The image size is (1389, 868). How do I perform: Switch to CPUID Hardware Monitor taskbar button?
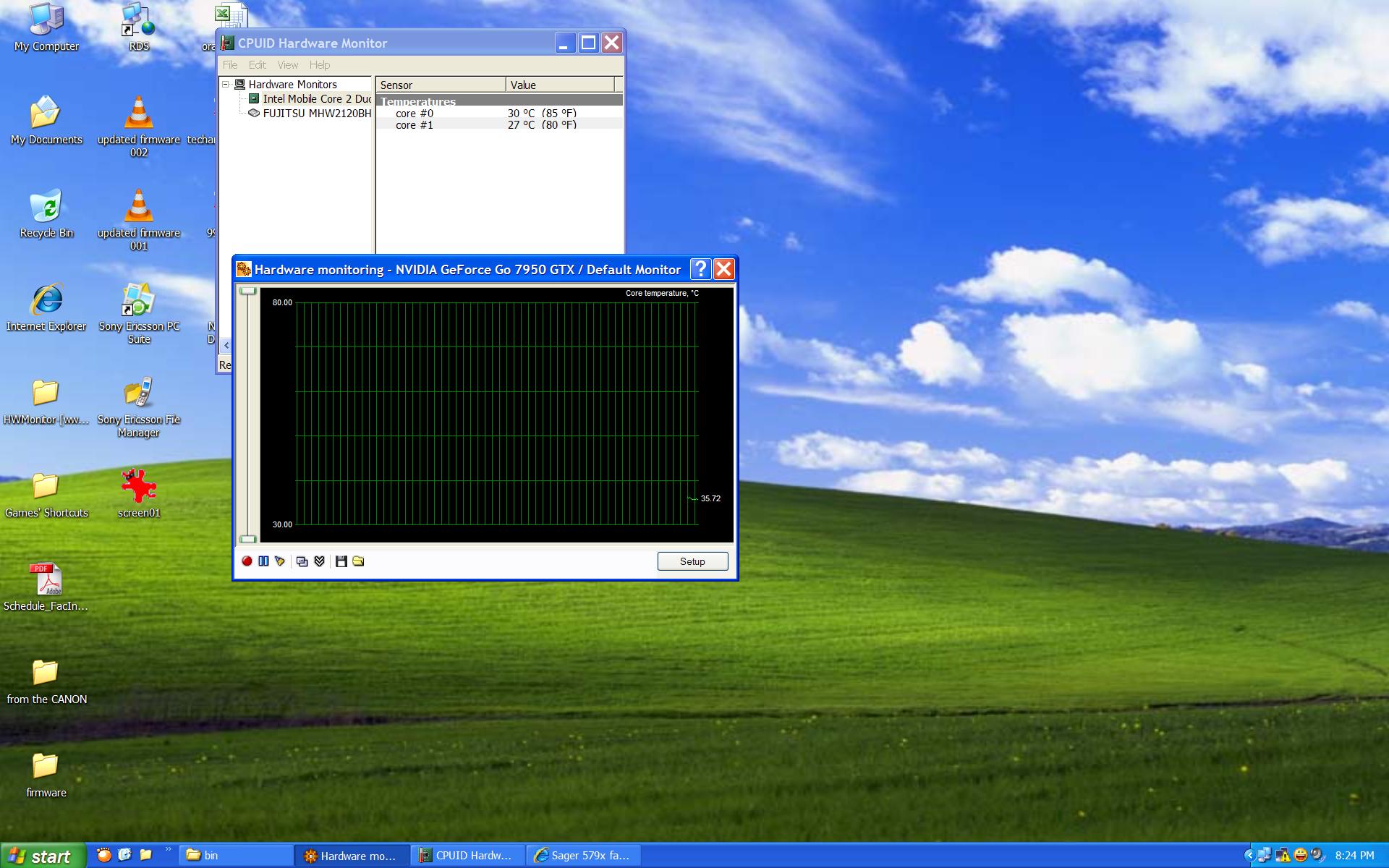click(468, 856)
